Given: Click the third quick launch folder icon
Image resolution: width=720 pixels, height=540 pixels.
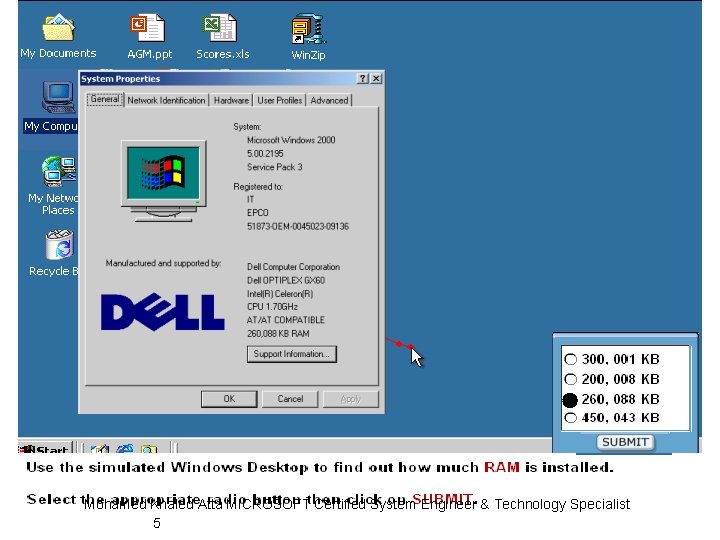Looking at the screenshot, I should click(x=149, y=449).
